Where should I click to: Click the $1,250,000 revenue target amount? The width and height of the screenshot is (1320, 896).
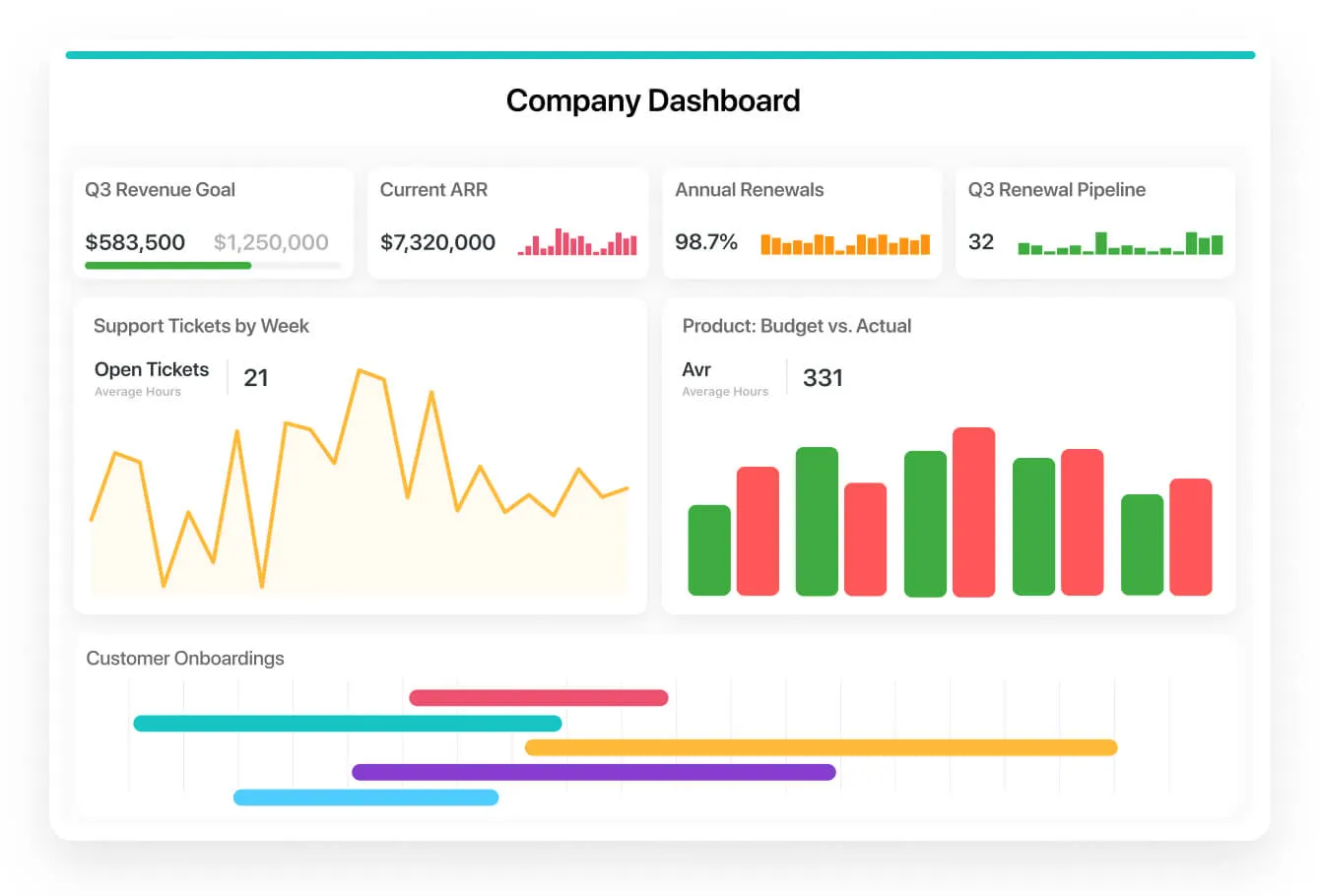[273, 241]
